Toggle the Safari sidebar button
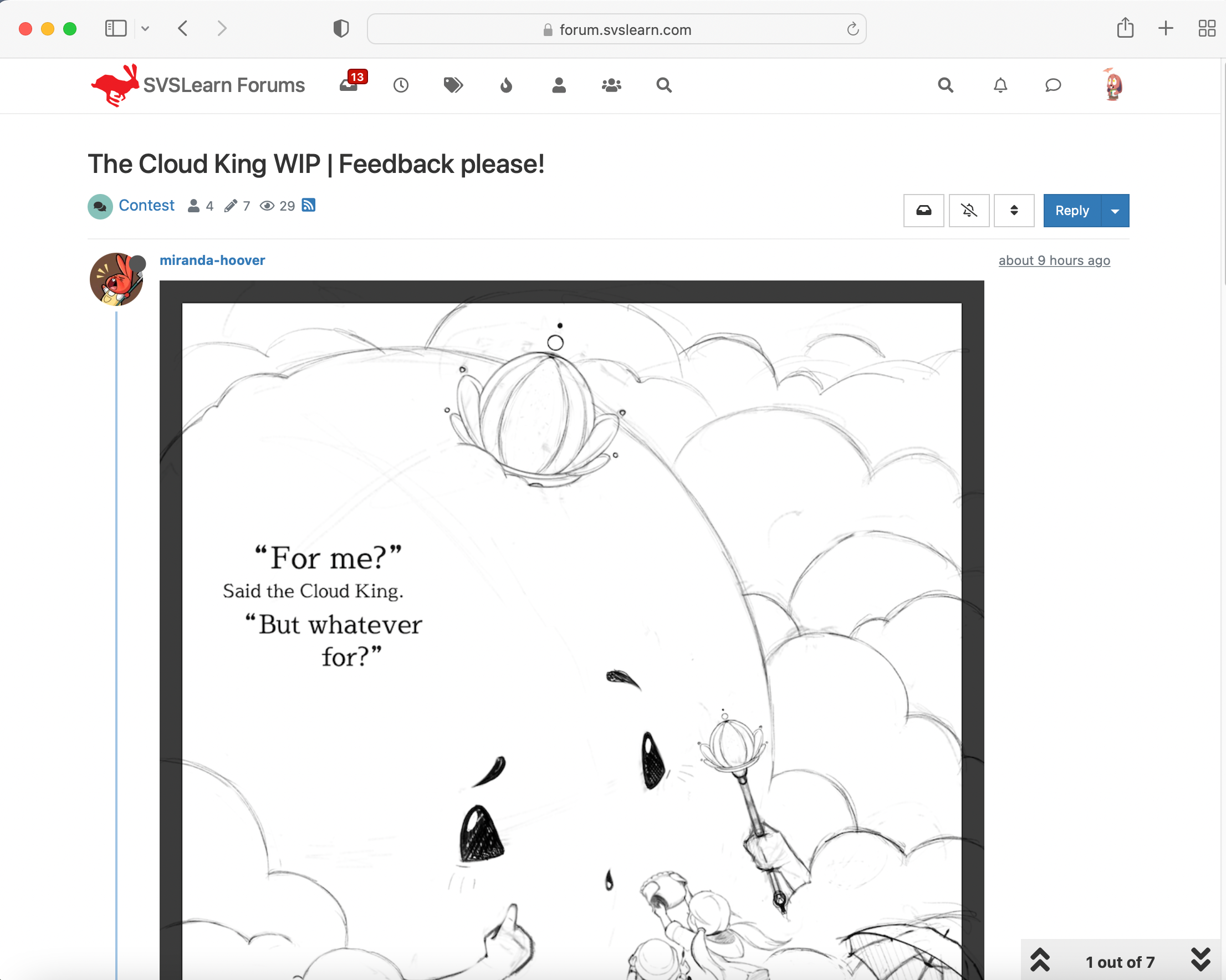The image size is (1226, 980). (116, 28)
